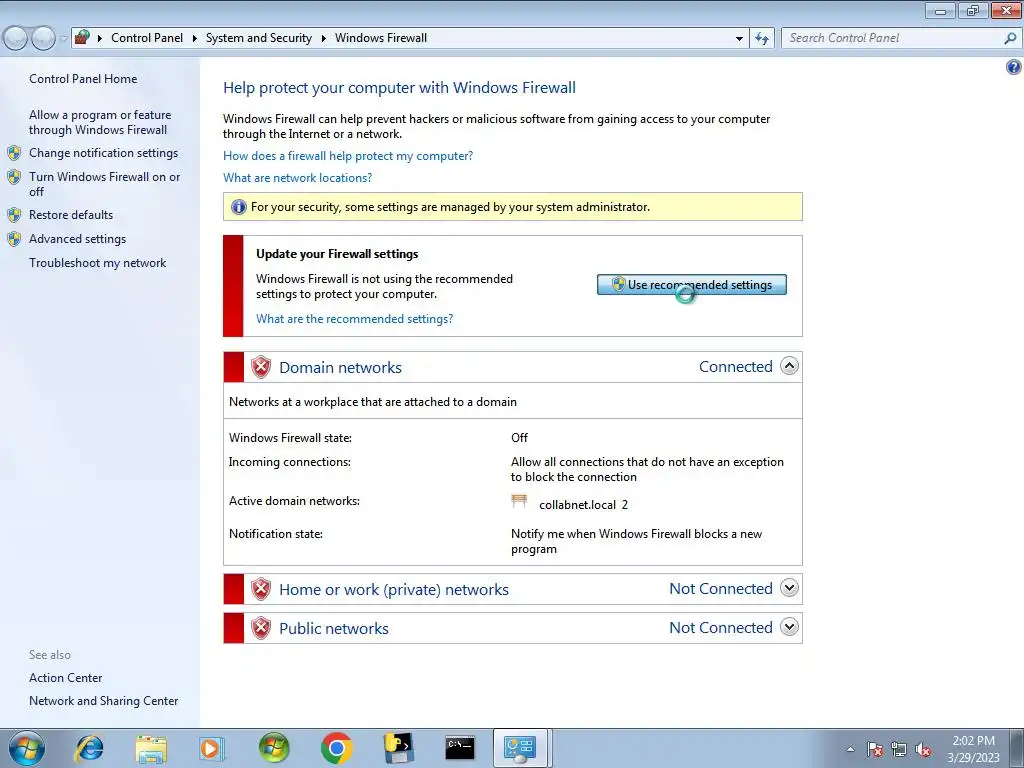Click Not Connected for Public networks
1024x768 pixels.
click(721, 628)
